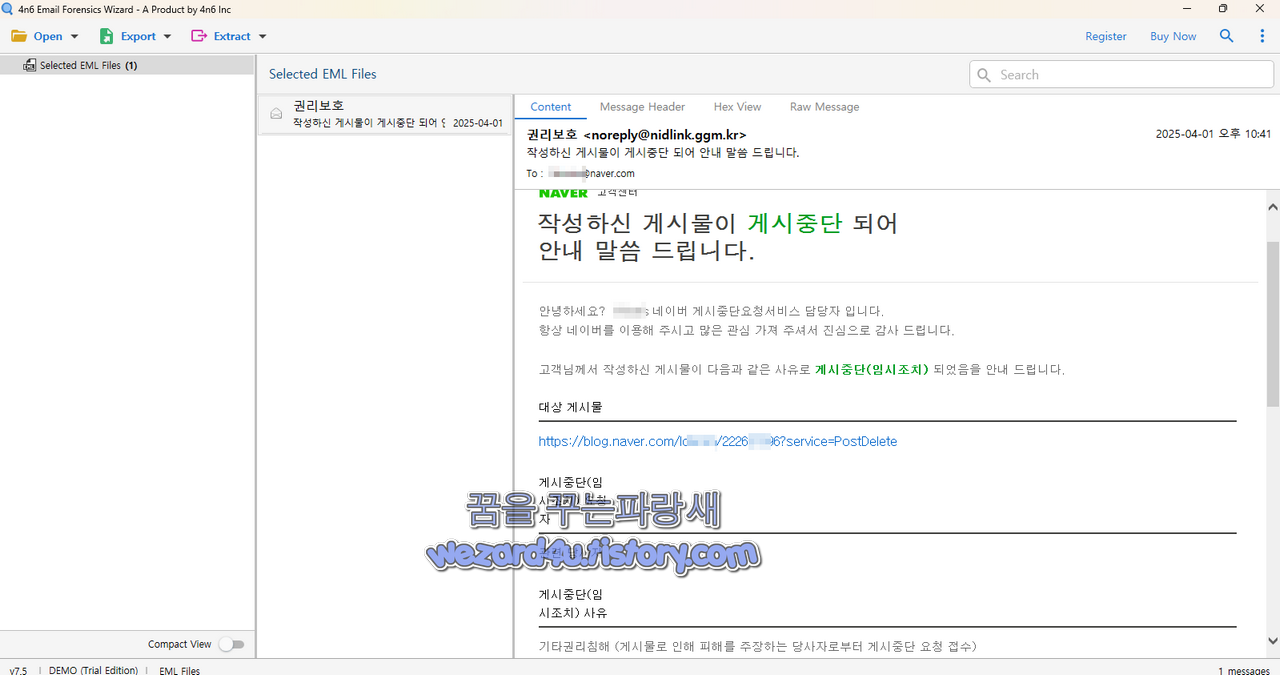Click the envelope icon of the 권리보호 message
1280x675 pixels.
point(276,114)
